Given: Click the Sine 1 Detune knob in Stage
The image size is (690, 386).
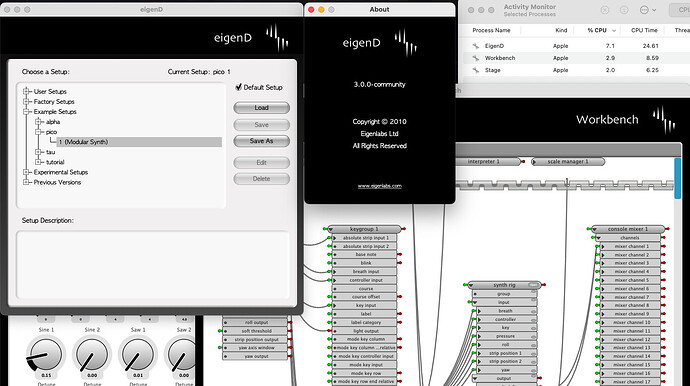Looking at the screenshot, I should point(45,355).
